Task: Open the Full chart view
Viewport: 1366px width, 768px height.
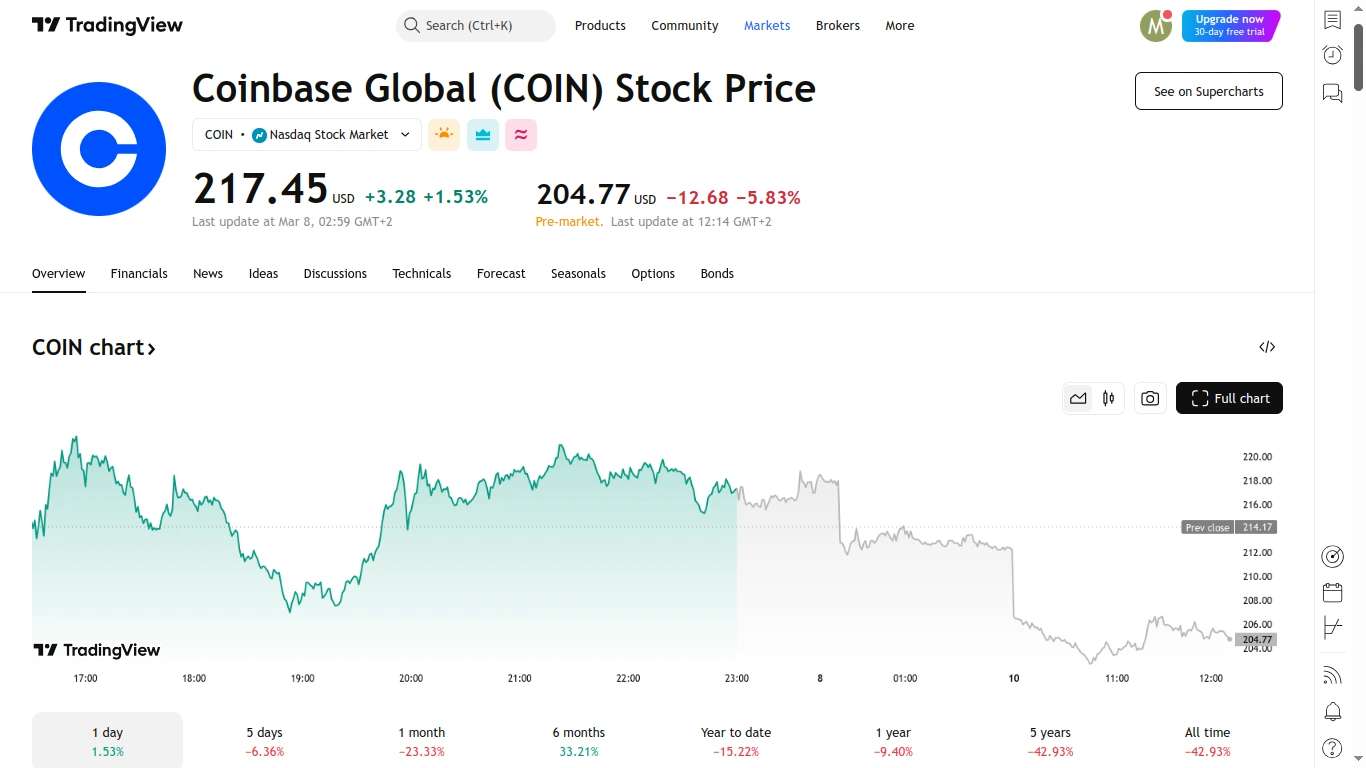Action: click(x=1229, y=398)
